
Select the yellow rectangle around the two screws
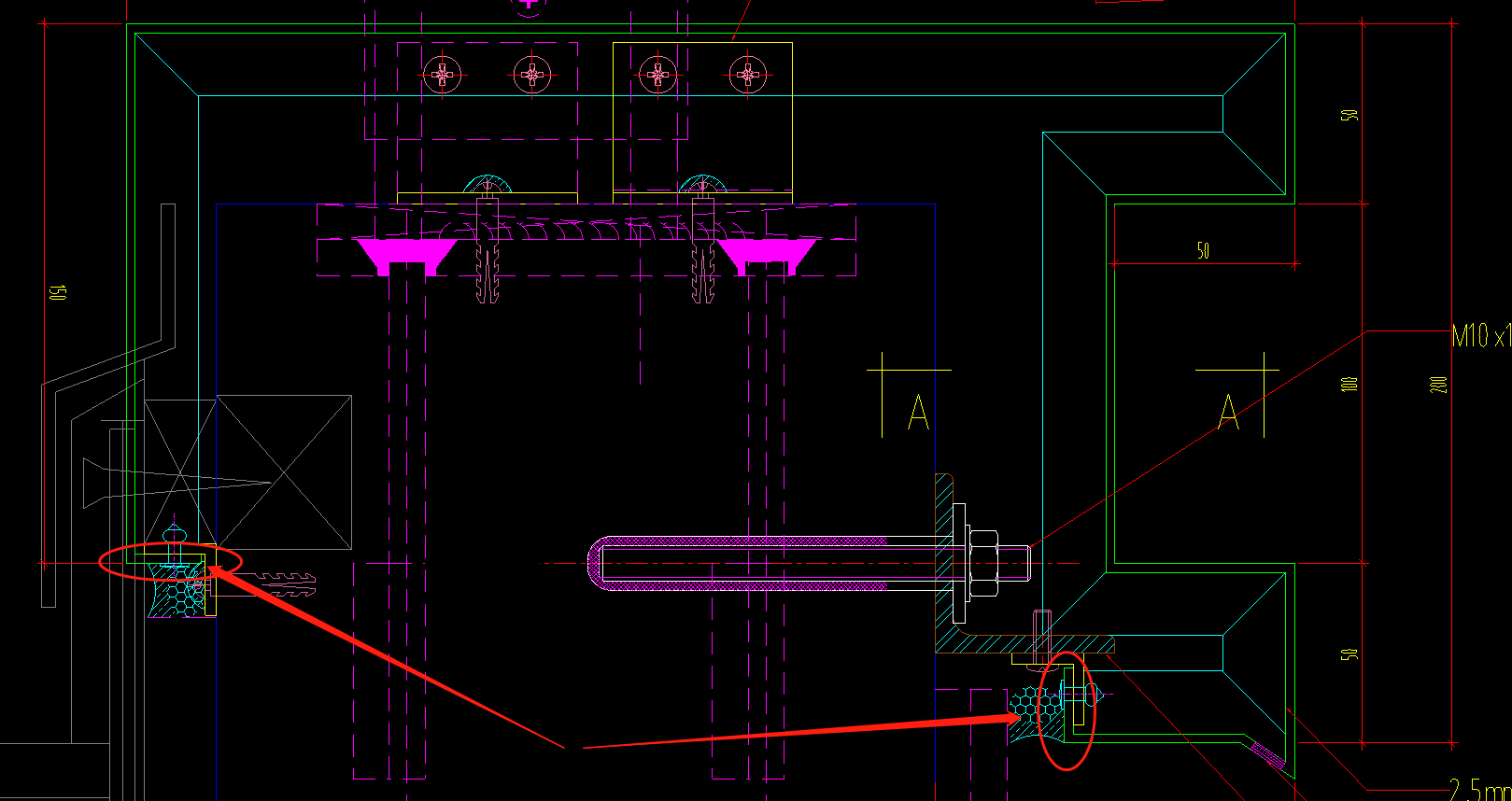coord(702,121)
